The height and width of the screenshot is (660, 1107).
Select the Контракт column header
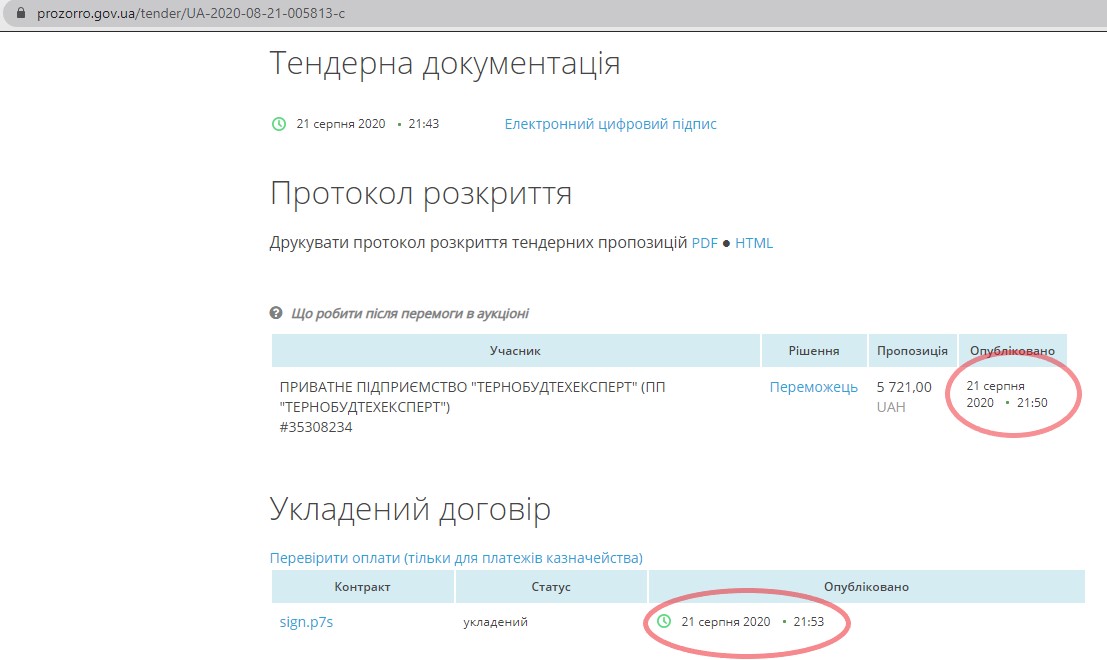pyautogui.click(x=362, y=587)
